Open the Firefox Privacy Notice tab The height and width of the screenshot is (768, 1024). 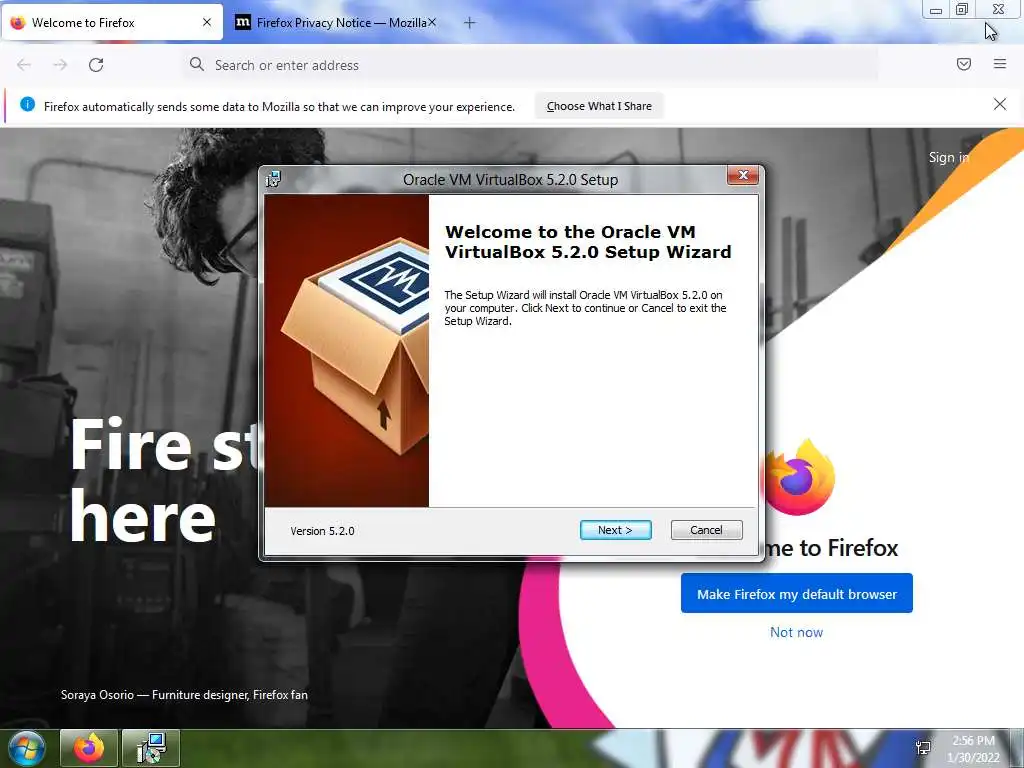click(334, 23)
